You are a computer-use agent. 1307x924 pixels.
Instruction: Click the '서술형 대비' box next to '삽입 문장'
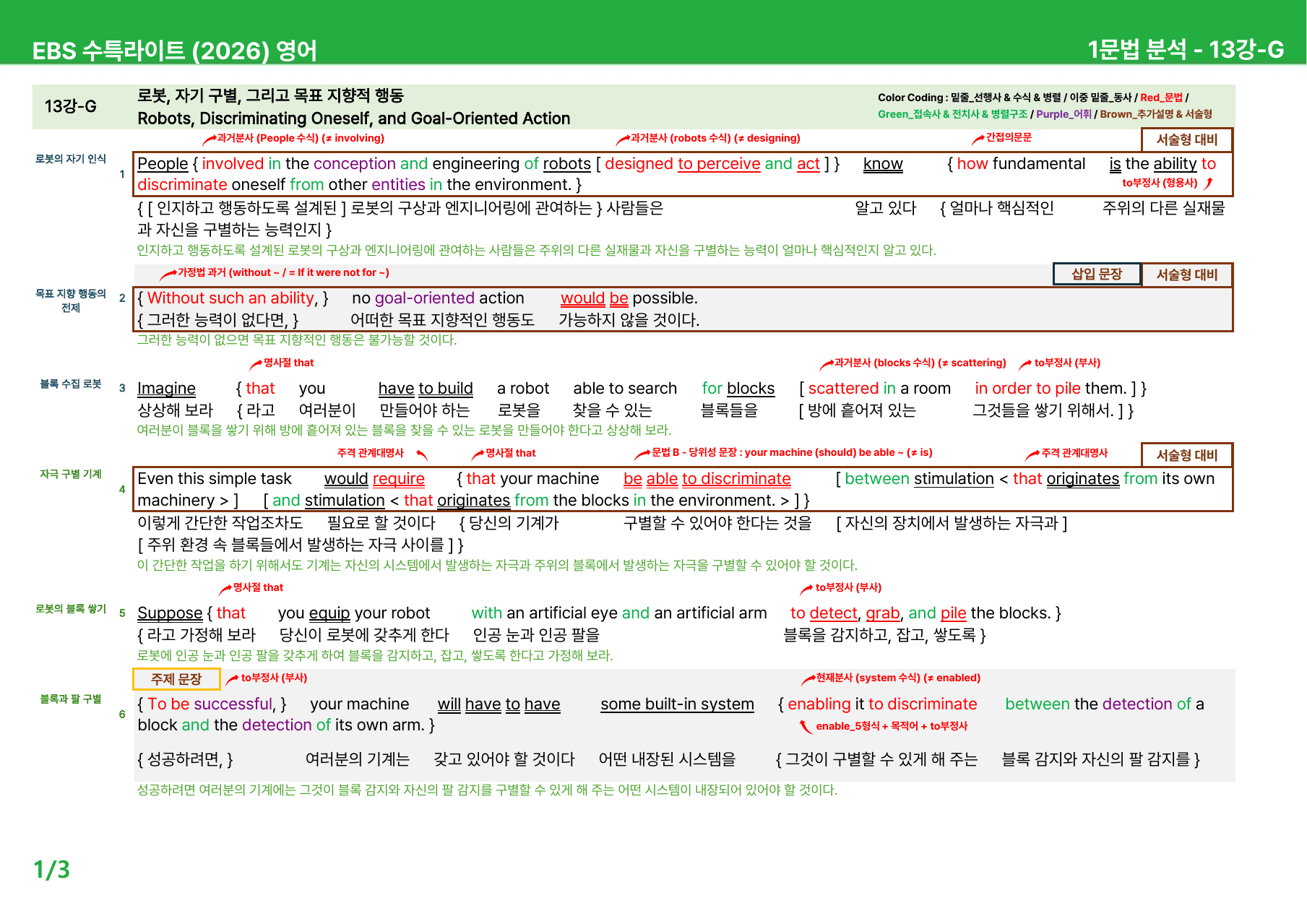click(x=1186, y=275)
